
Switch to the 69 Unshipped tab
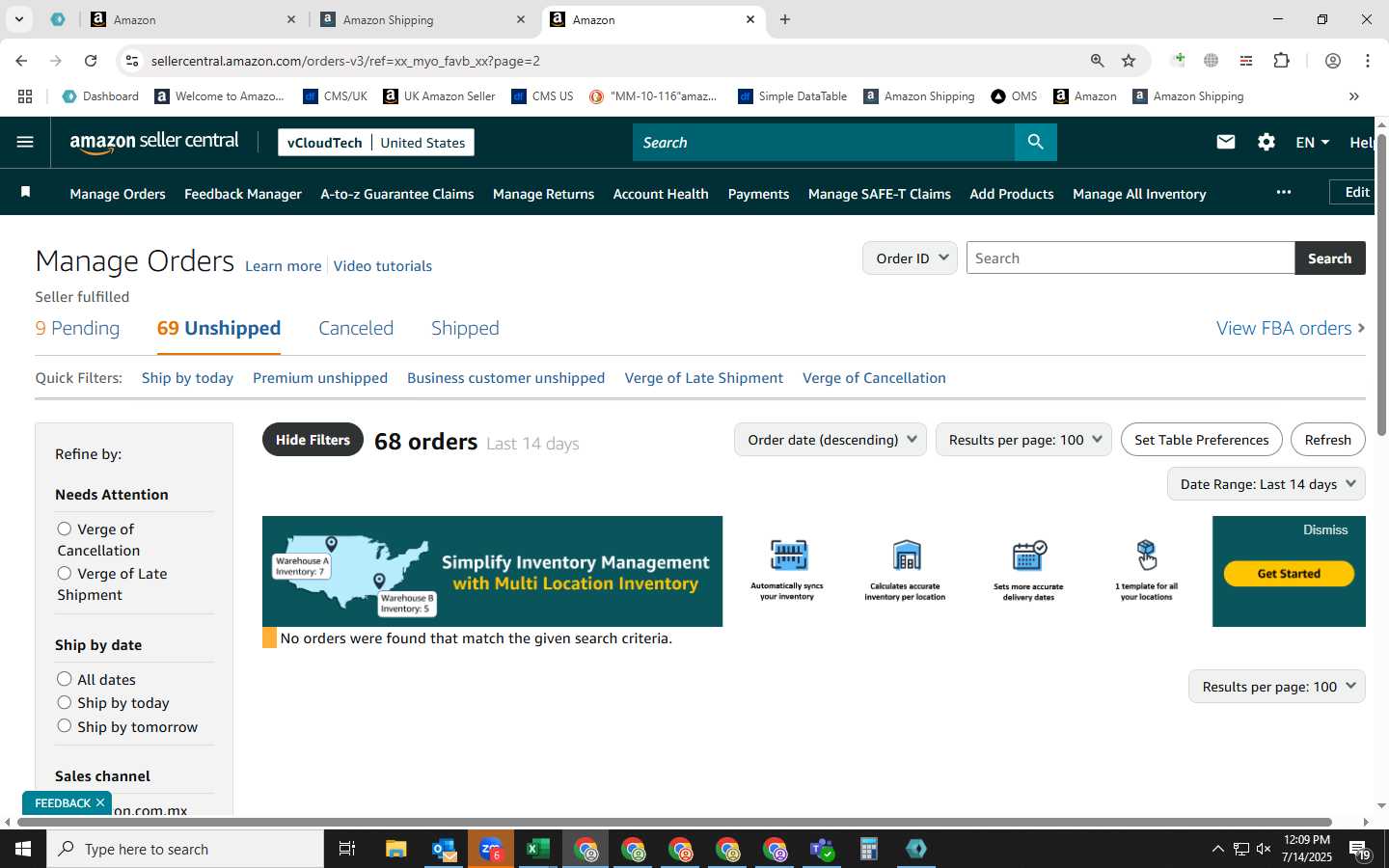pos(219,328)
